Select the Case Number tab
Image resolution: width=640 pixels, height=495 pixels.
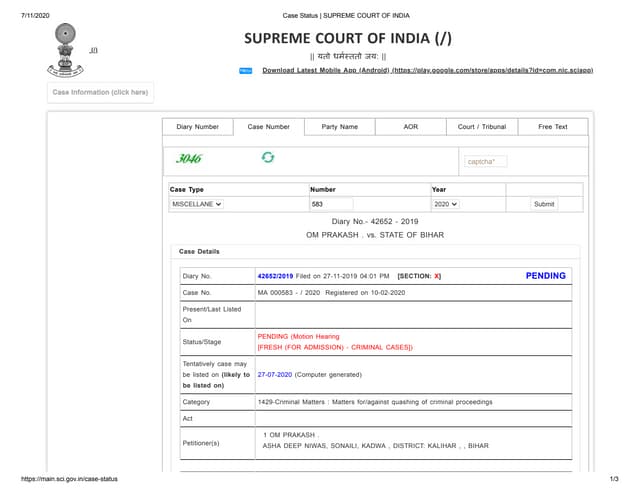(269, 127)
